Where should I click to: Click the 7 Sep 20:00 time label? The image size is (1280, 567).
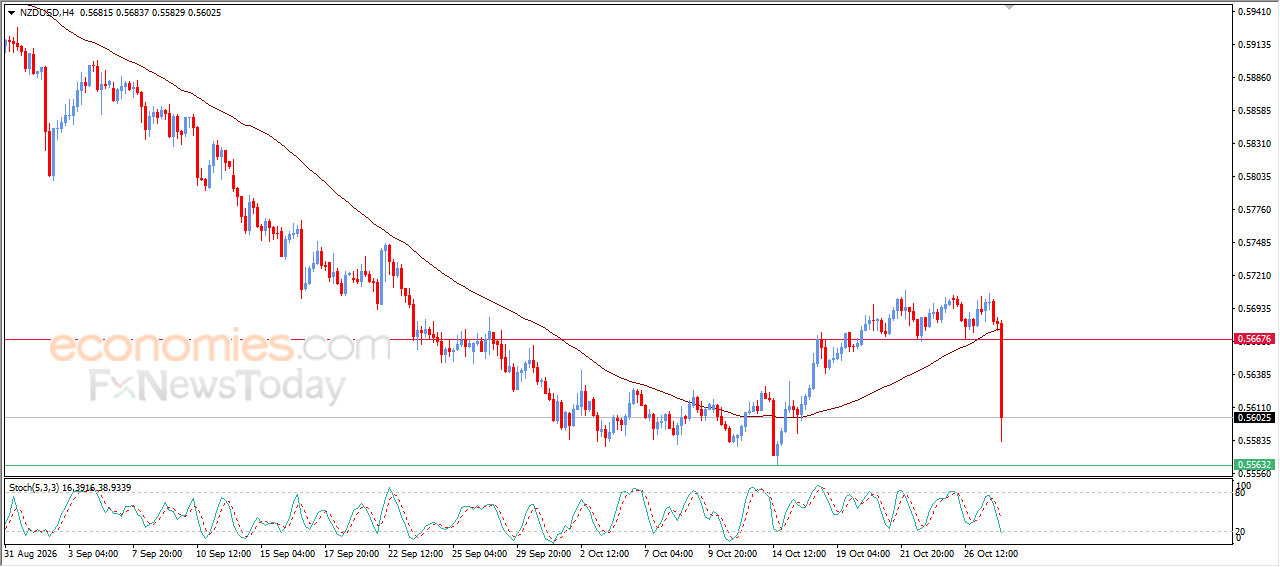[x=157, y=553]
